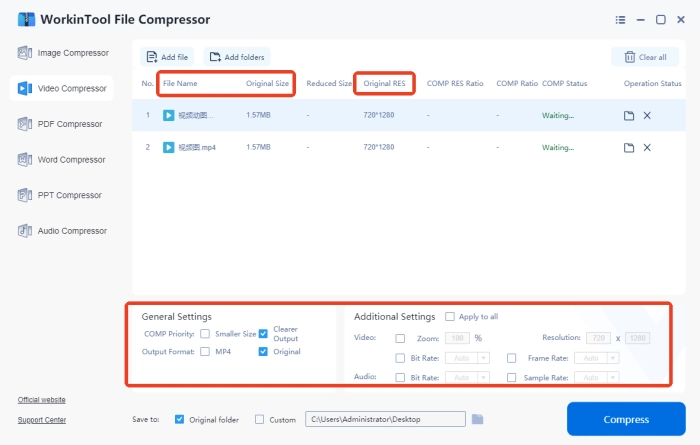Click play icon of first video file
This screenshot has width=700, height=445.
(168, 116)
